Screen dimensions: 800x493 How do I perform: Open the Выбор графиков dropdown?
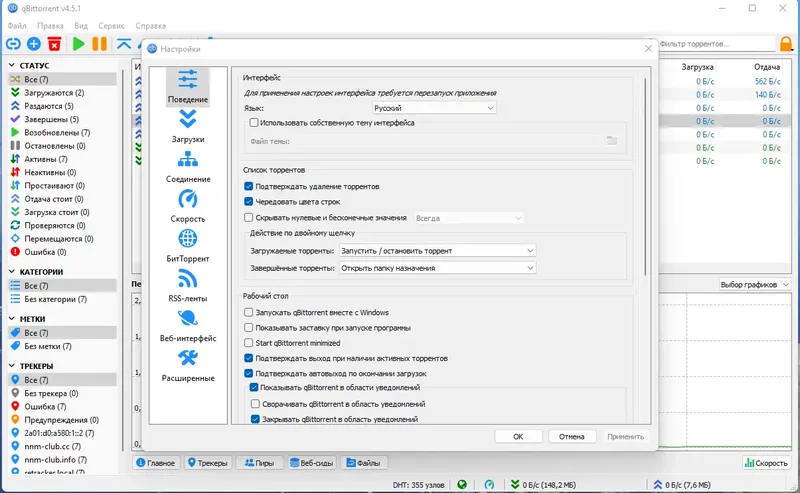point(755,285)
